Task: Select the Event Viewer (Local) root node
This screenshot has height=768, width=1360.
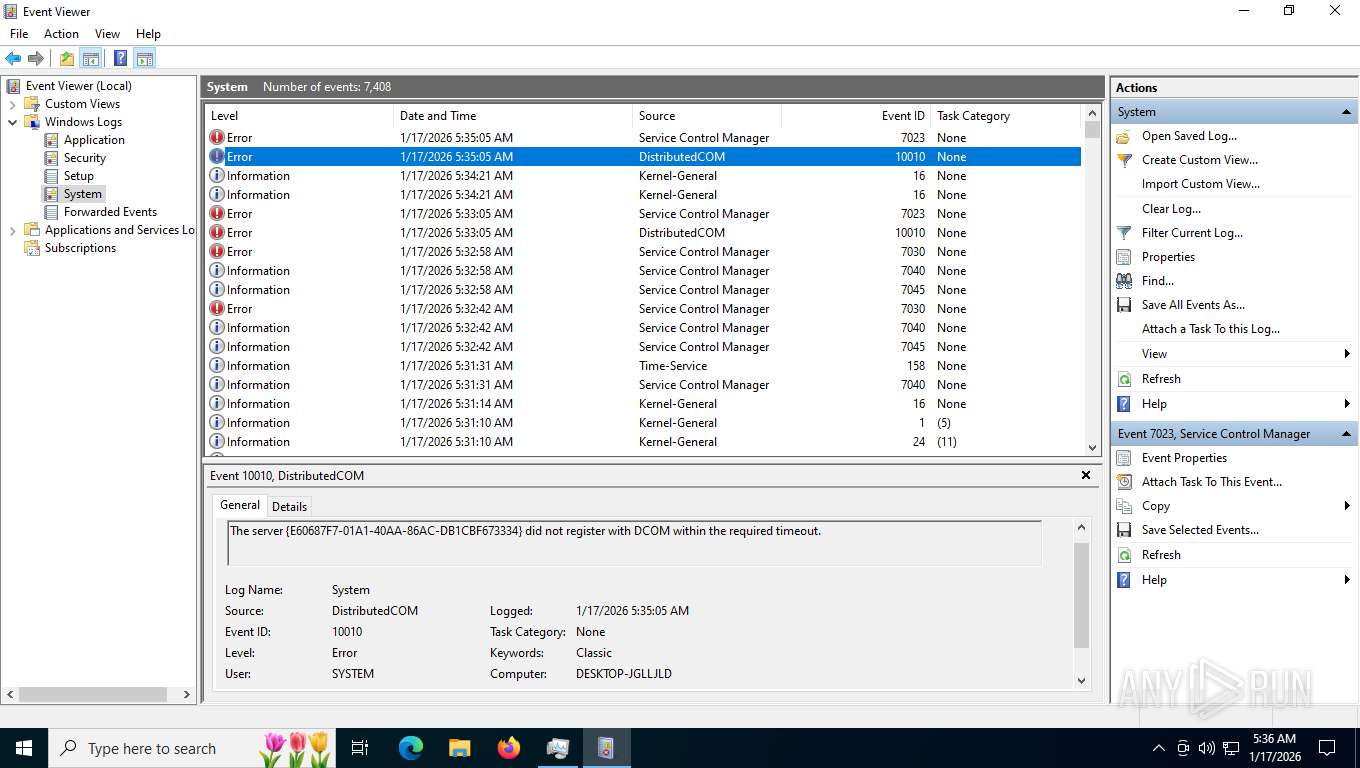Action: (78, 86)
